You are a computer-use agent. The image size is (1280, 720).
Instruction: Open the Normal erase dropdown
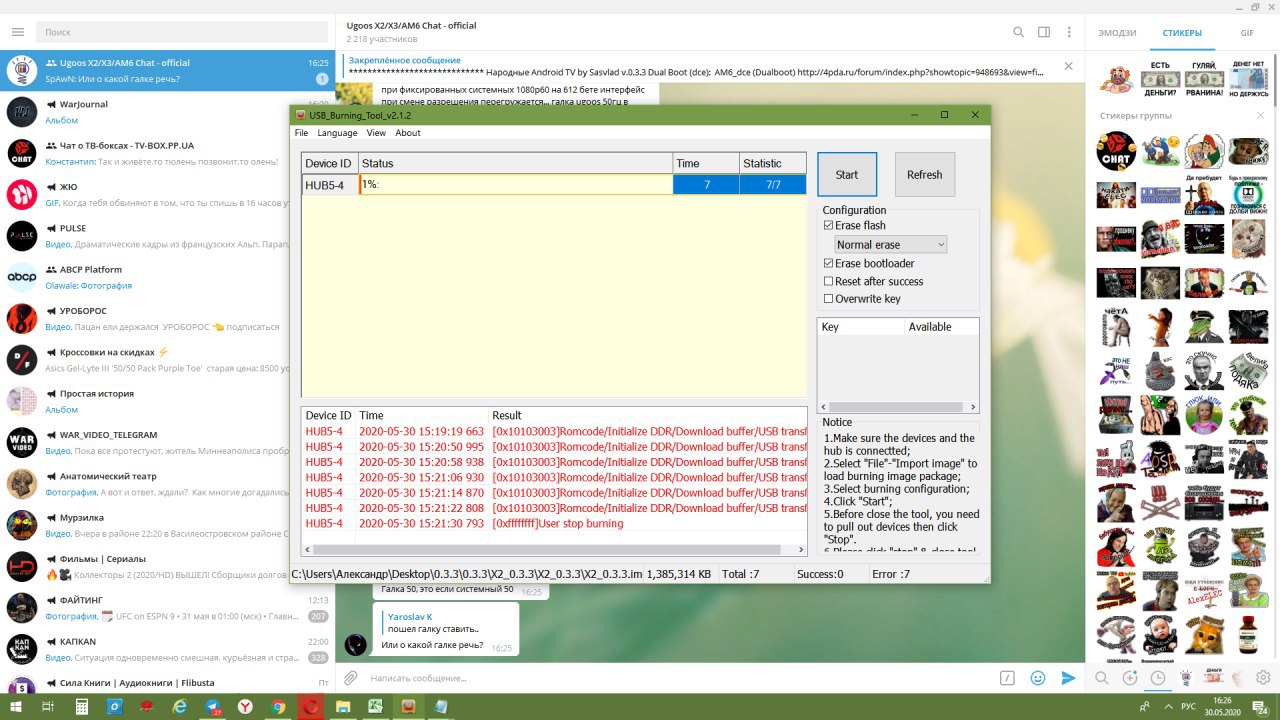[890, 245]
